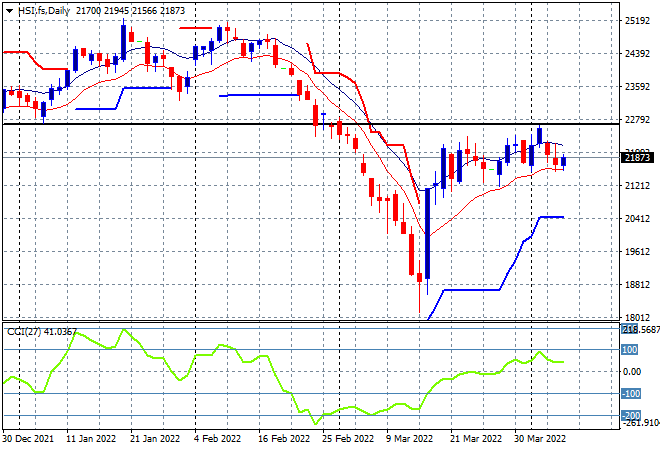Screen dimensions: 660x450
Task: Click the CCI 0.00 level label
Action: coord(632,372)
